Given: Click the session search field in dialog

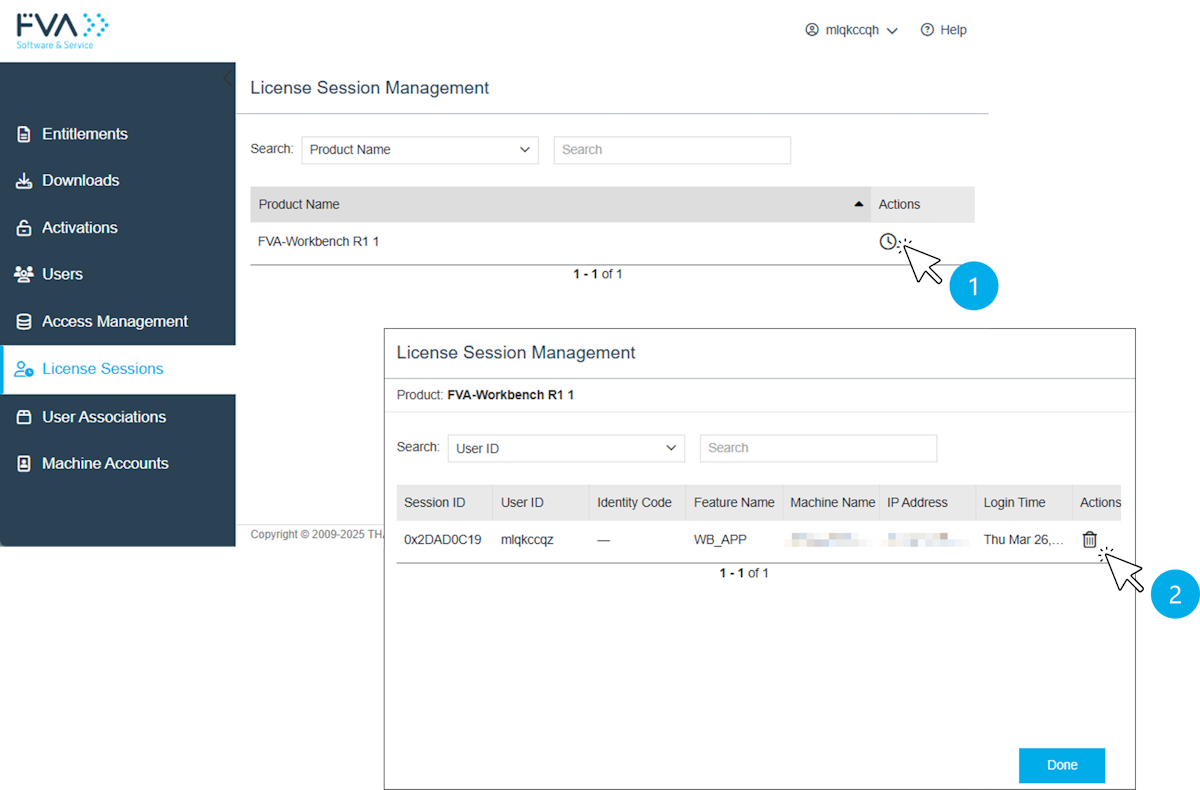Looking at the screenshot, I should 817,448.
